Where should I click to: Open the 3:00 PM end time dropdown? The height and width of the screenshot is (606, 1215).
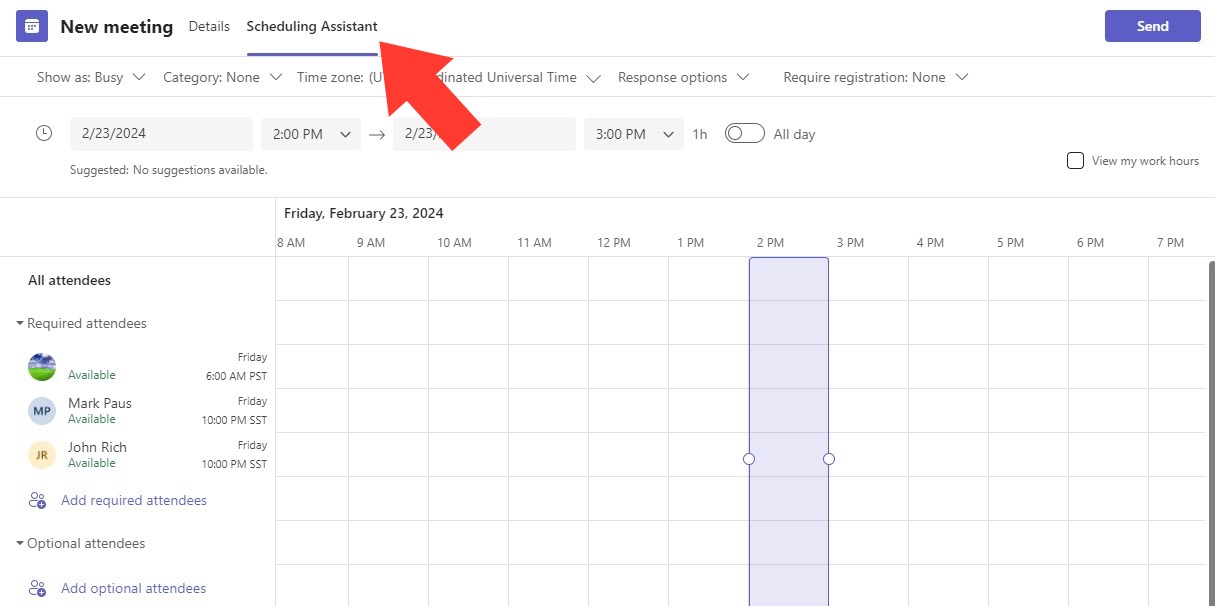tap(634, 134)
